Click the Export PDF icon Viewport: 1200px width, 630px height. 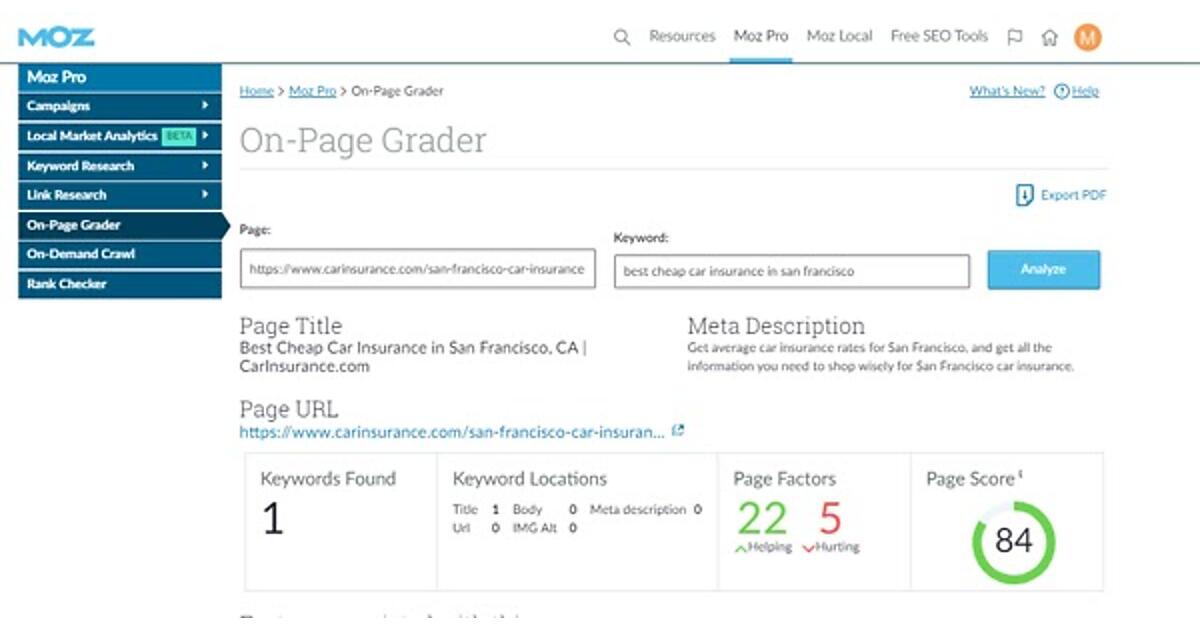1024,195
